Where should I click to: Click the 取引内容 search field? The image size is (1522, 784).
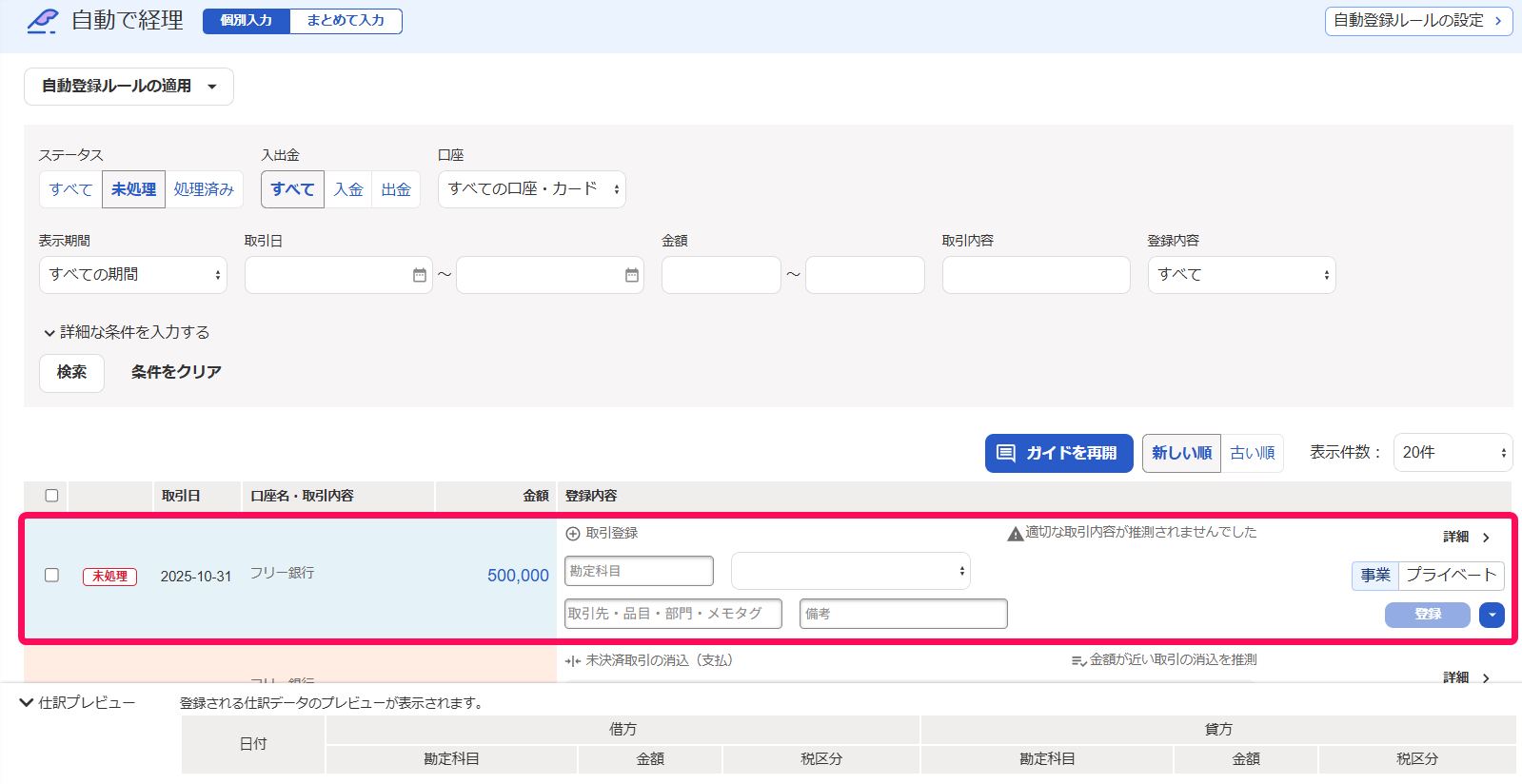(1036, 275)
